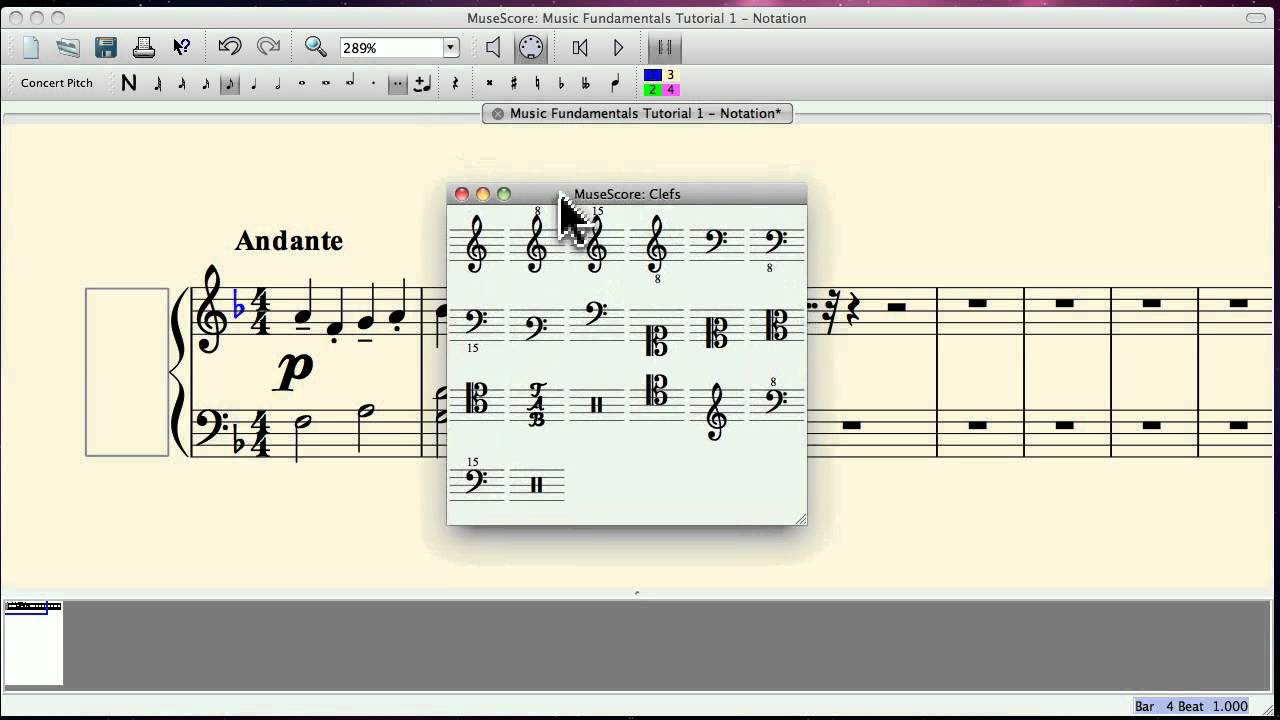Select voice 2 green button

653,90
